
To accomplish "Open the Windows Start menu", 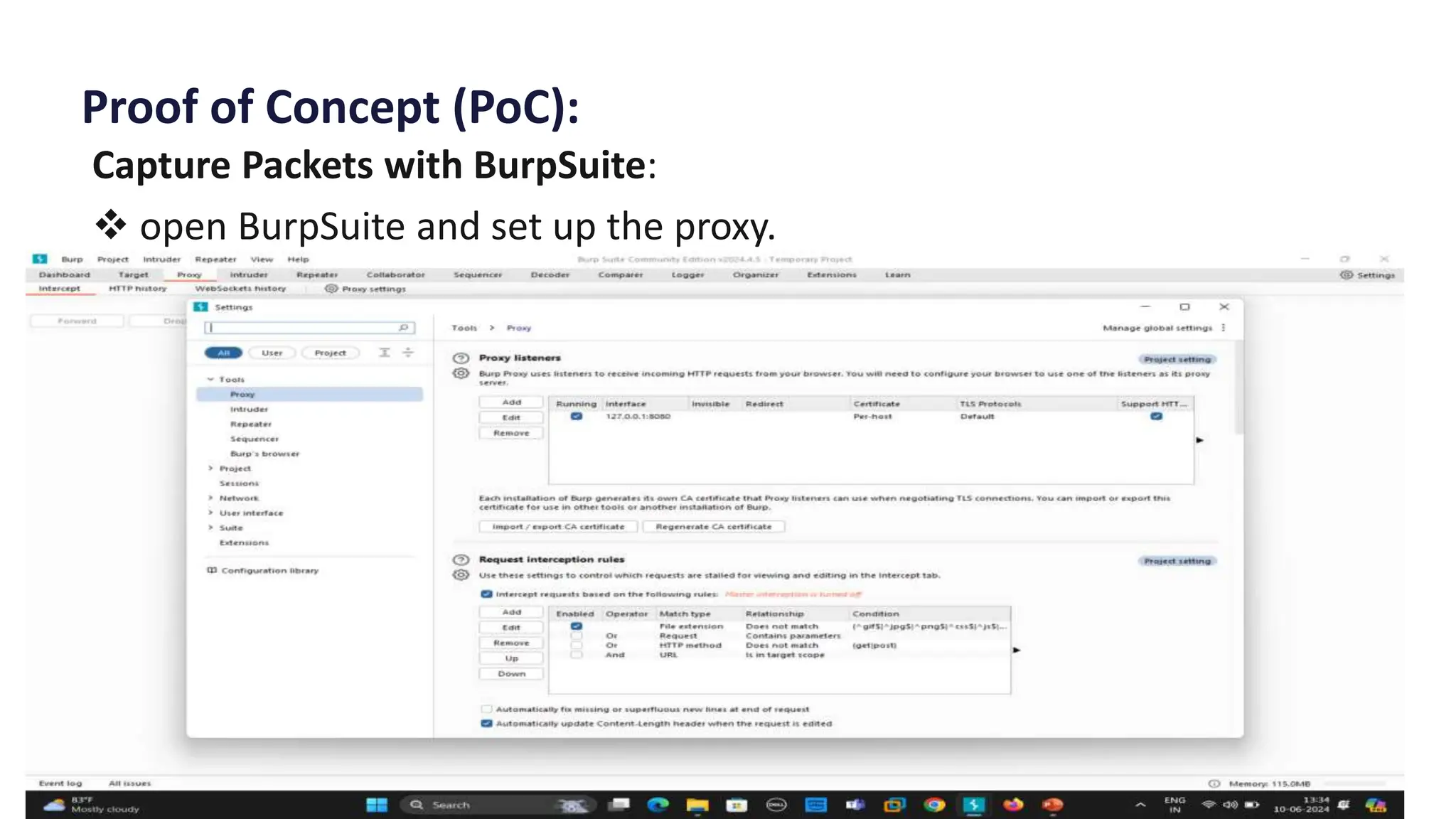I will 377,805.
